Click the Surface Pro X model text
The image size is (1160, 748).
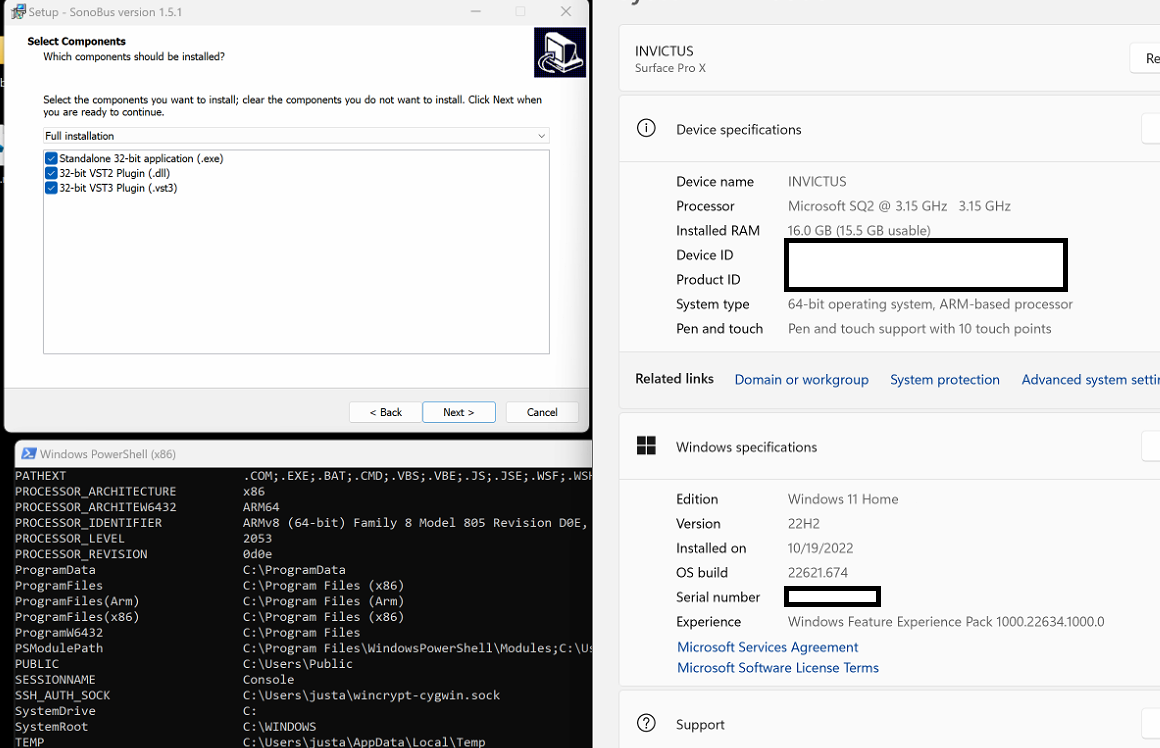[x=670, y=68]
